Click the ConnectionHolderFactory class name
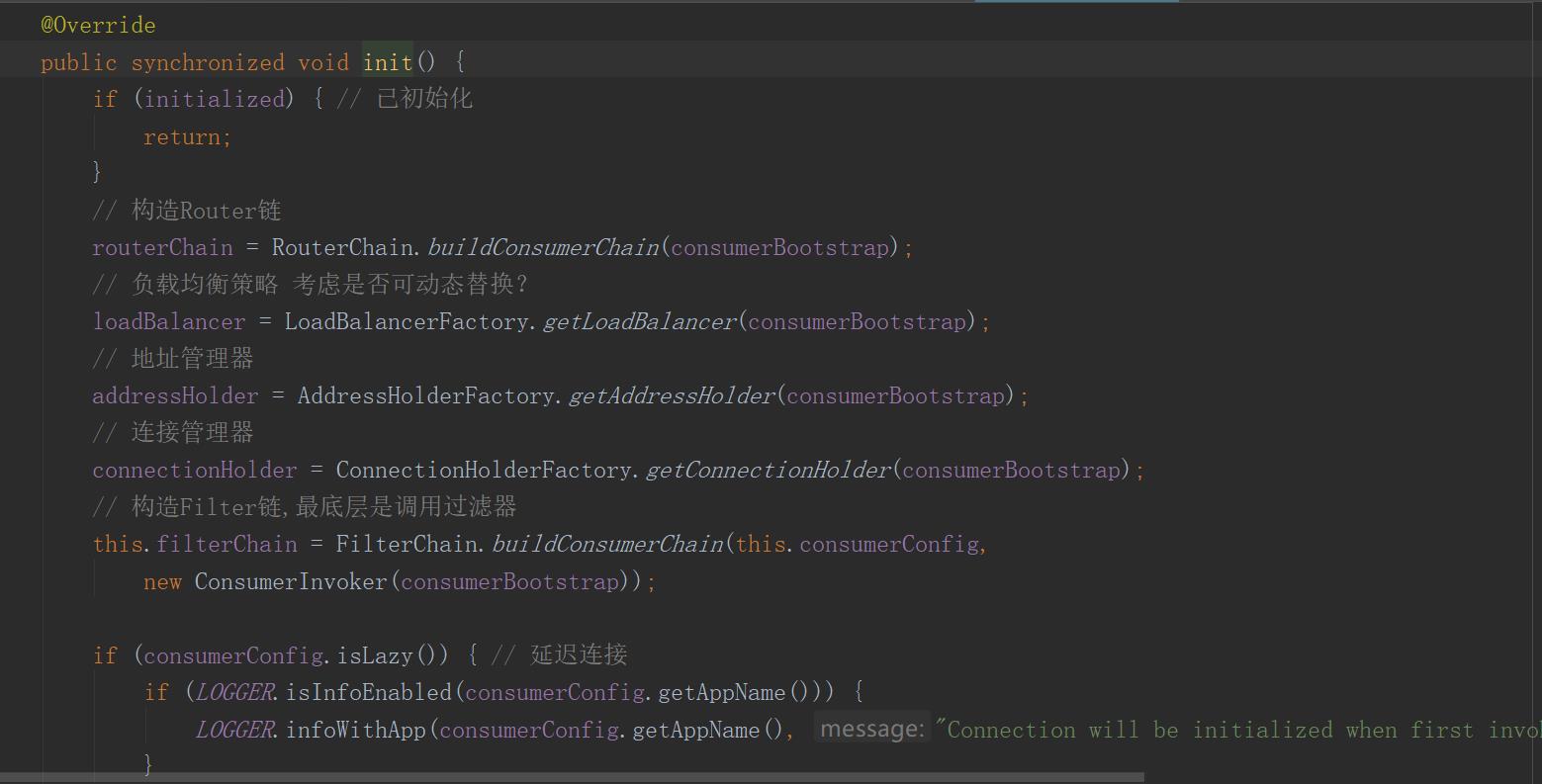Viewport: 1542px width, 784px height. click(485, 470)
